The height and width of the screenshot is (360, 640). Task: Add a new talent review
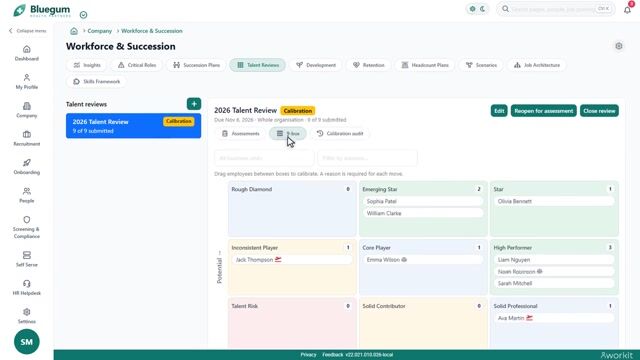(x=194, y=104)
